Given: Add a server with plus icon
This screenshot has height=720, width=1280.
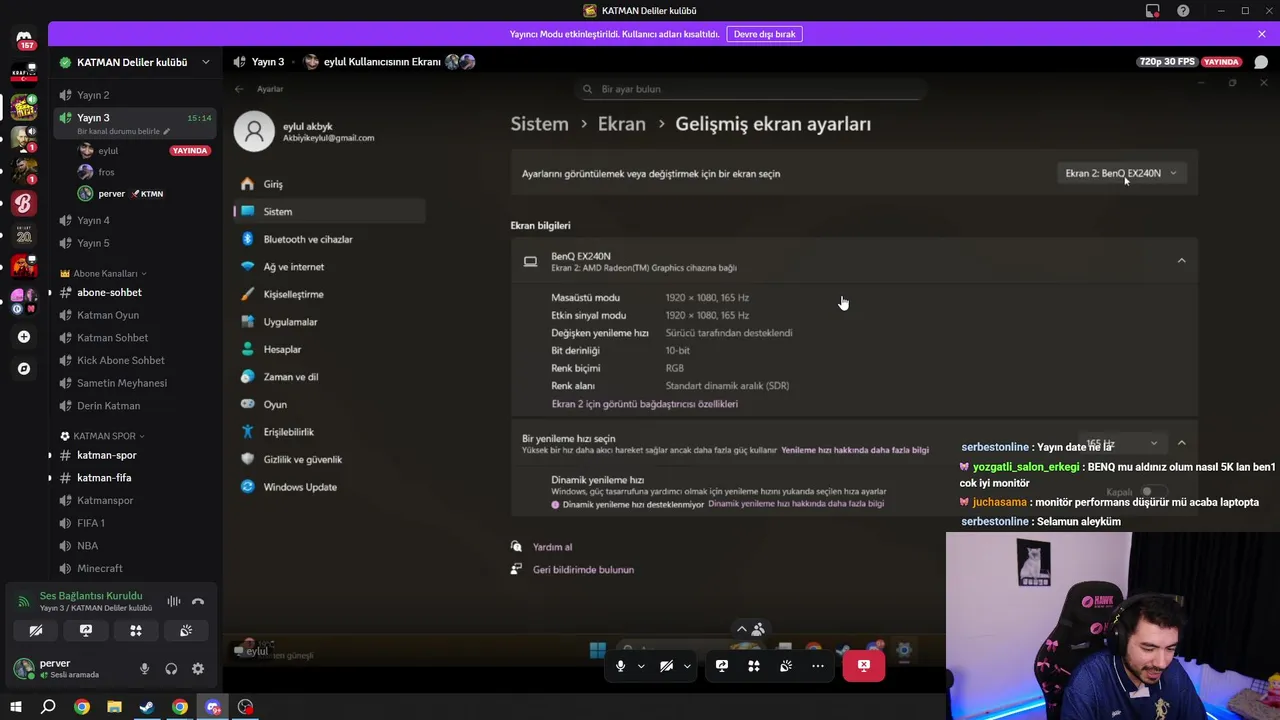Looking at the screenshot, I should pos(24,337).
